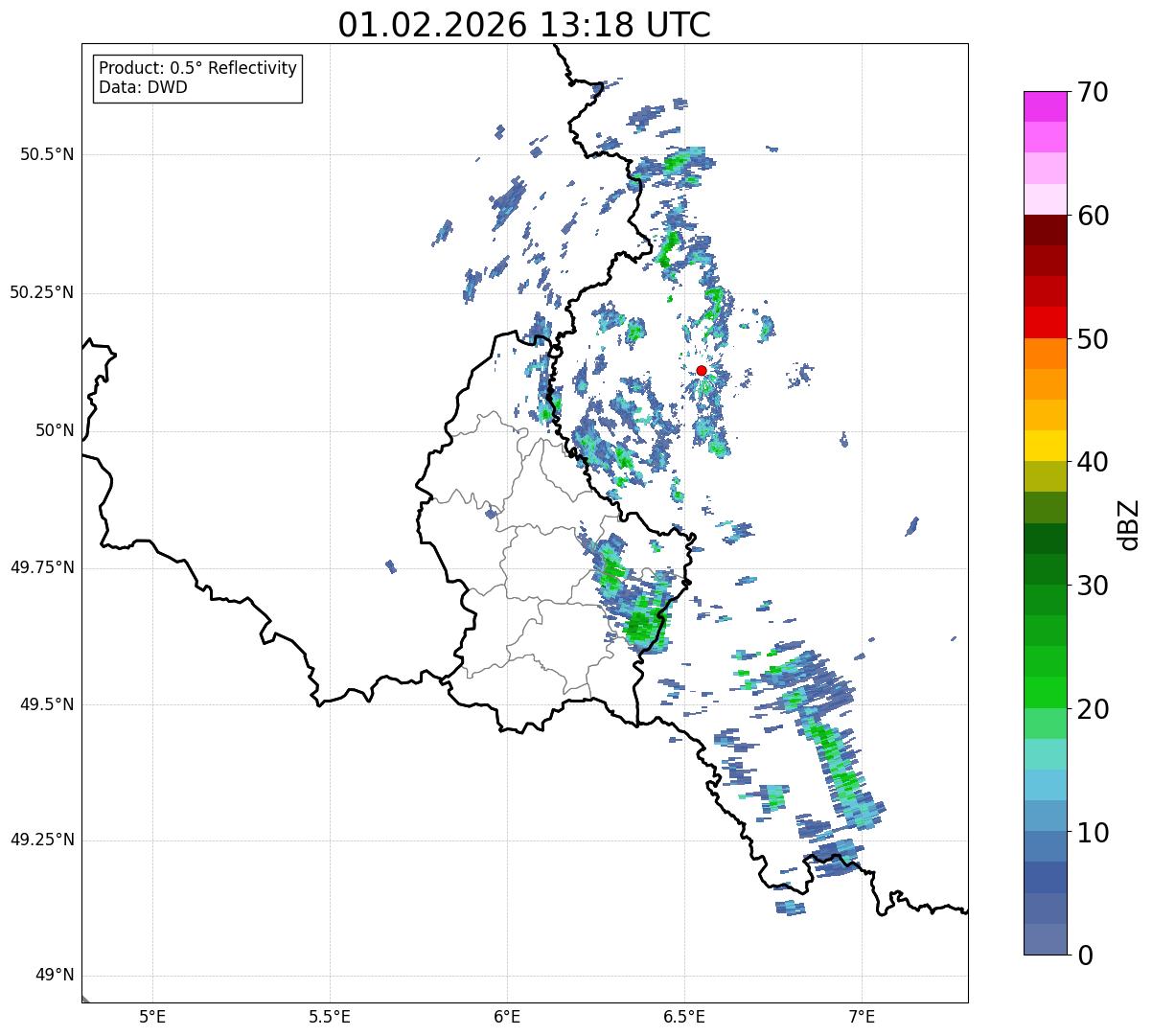Viewport: 1152px width, 1036px height.
Task: Click the 30 value on colorbar
Action: point(1093,586)
